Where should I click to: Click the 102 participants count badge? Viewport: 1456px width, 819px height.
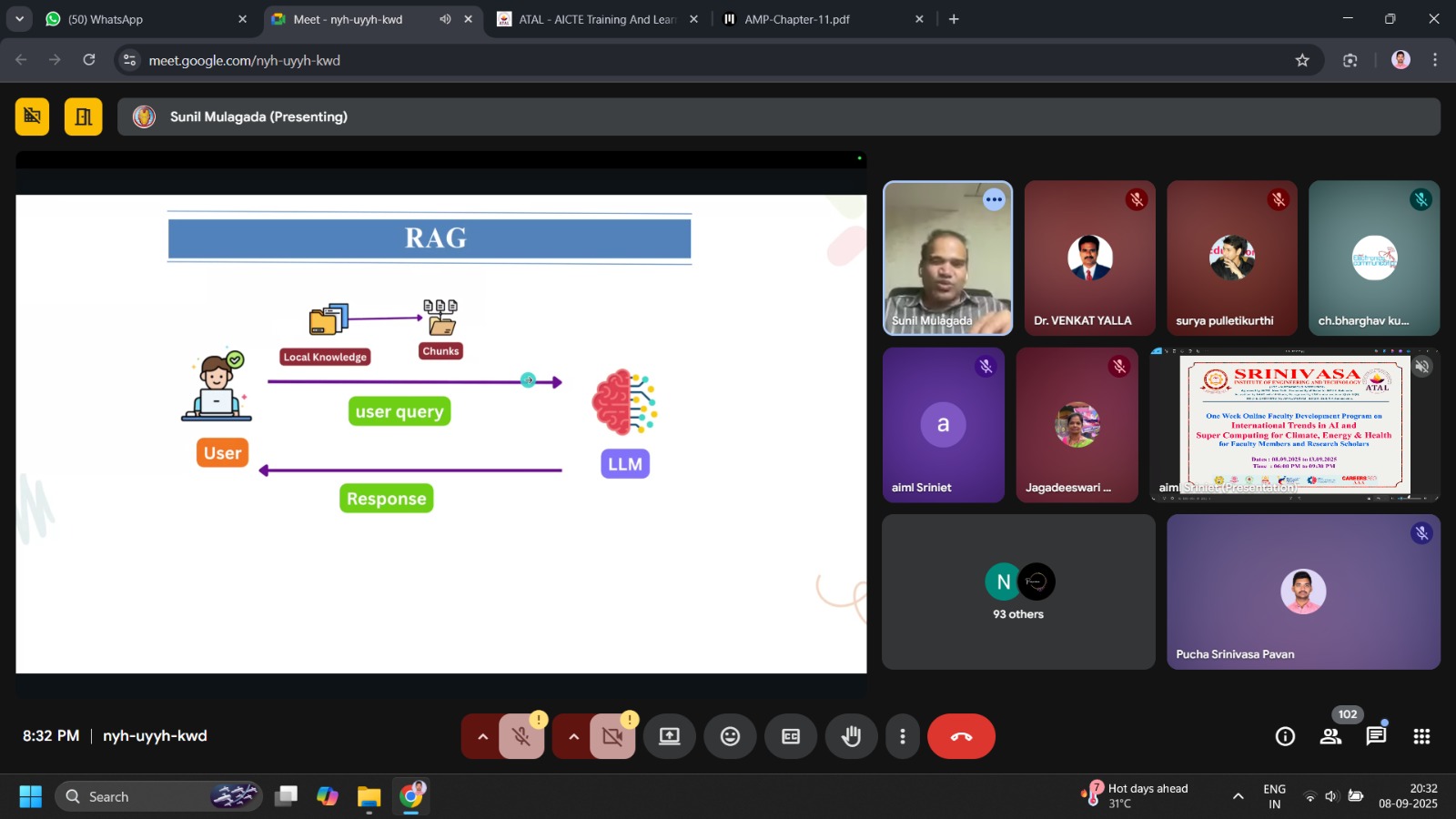click(1348, 714)
